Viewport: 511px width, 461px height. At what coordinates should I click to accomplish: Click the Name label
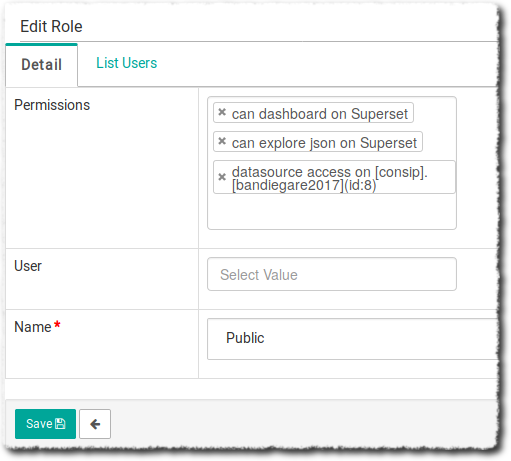coord(33,327)
